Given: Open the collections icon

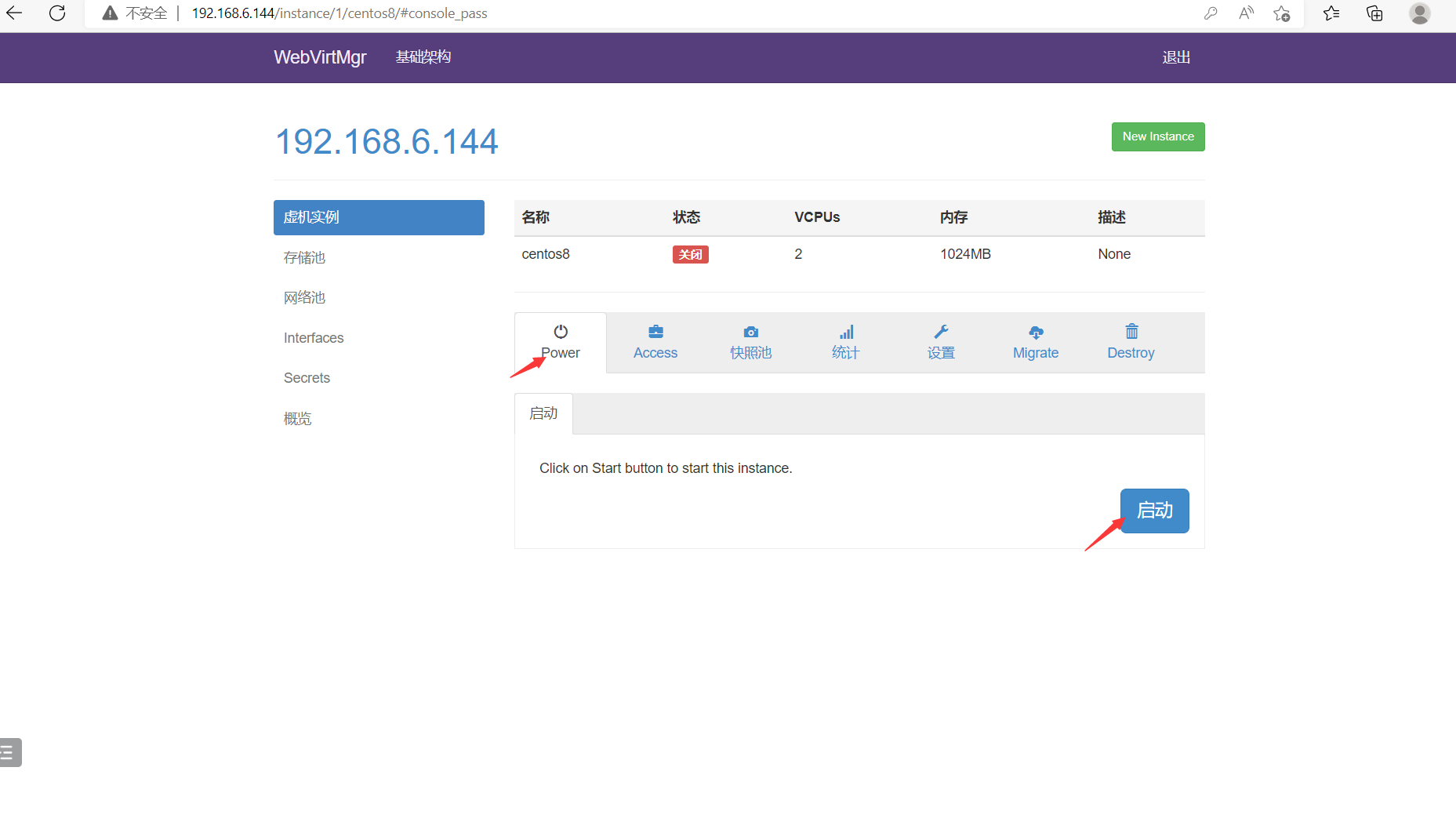Looking at the screenshot, I should 1374,13.
